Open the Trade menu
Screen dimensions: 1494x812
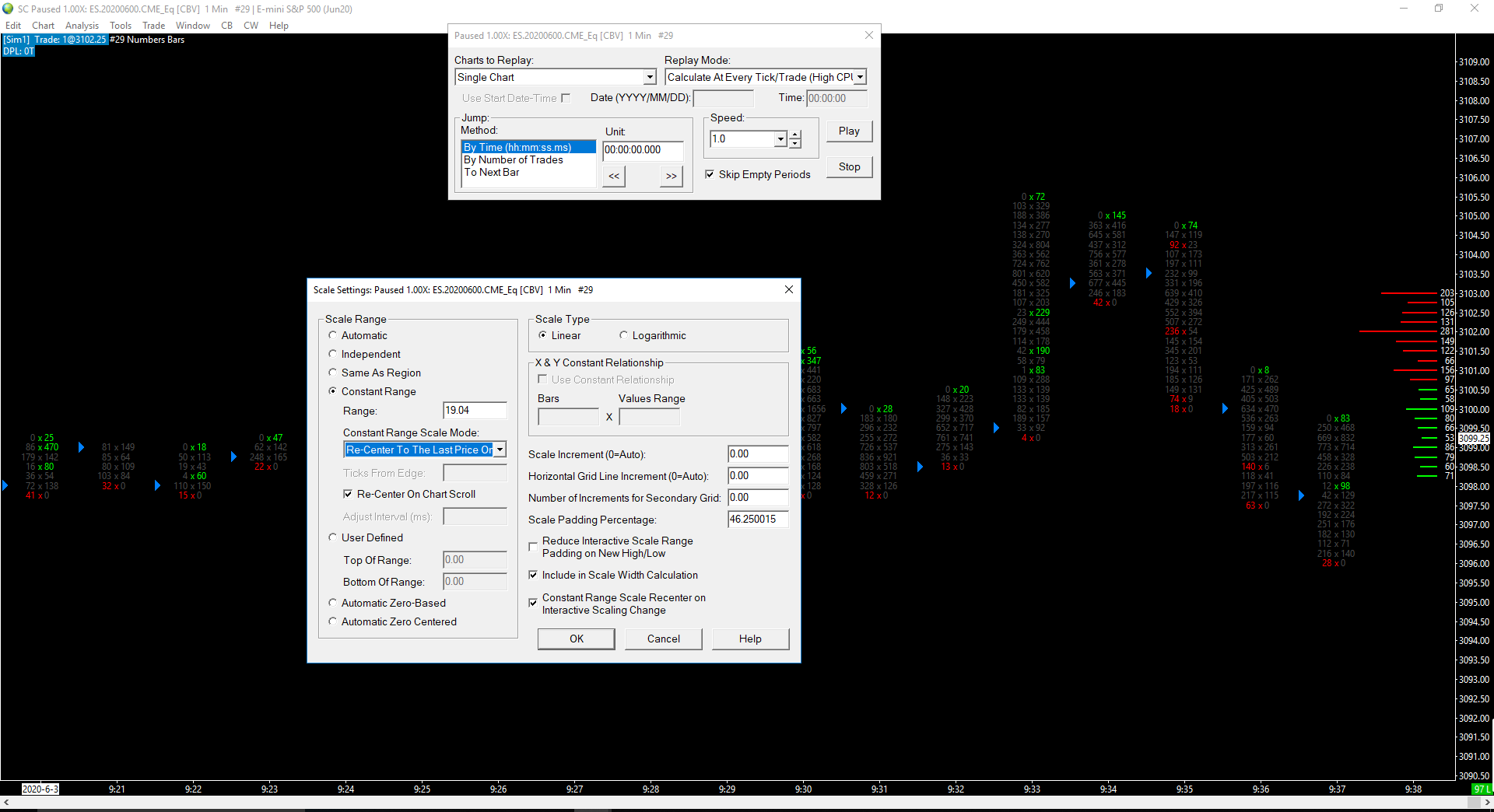154,26
